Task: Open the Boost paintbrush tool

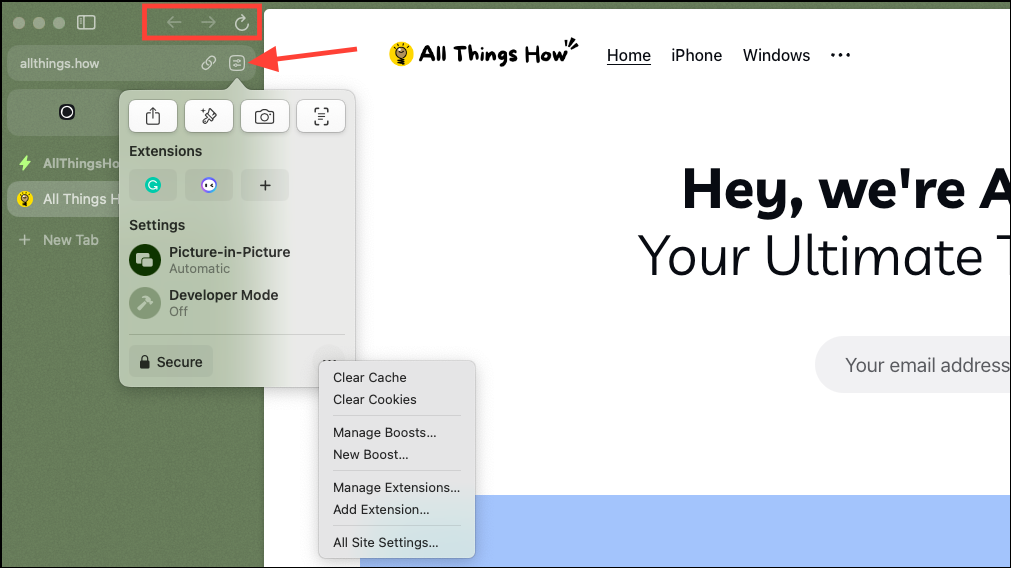Action: [x=209, y=116]
